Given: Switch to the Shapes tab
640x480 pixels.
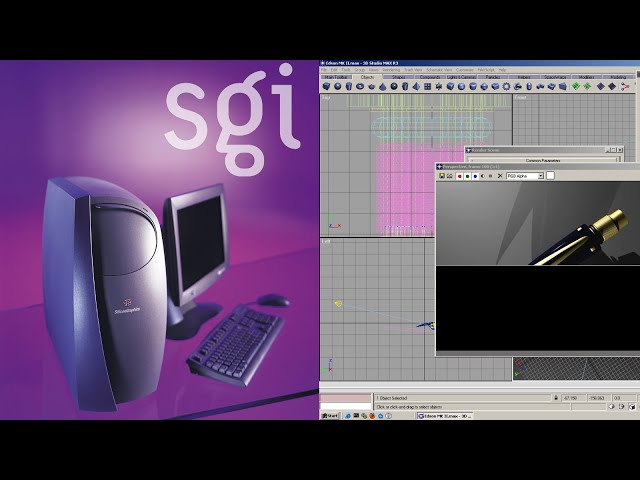Looking at the screenshot, I should click(x=399, y=77).
